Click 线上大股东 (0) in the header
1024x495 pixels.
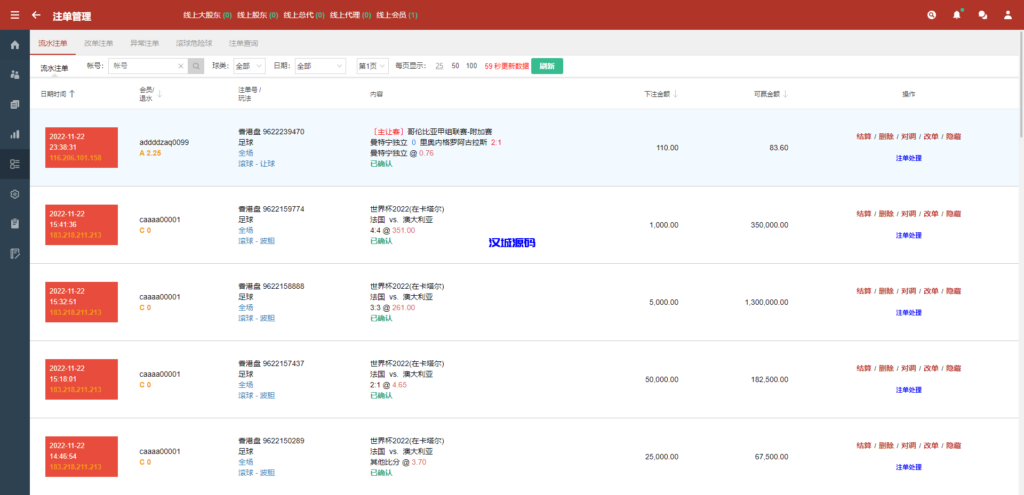click(x=207, y=15)
